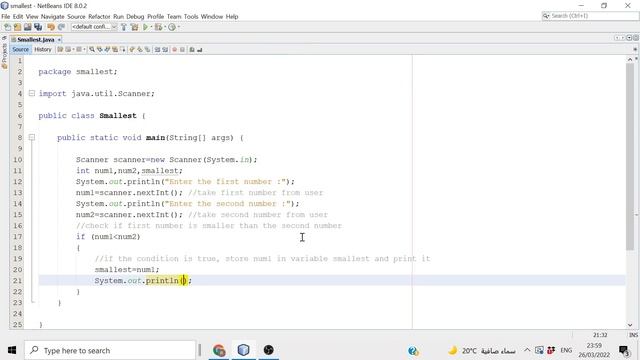Click the scrollbar down arrow in editor
Viewport: 640px width, 360px height.
pyautogui.click(x=630, y=325)
